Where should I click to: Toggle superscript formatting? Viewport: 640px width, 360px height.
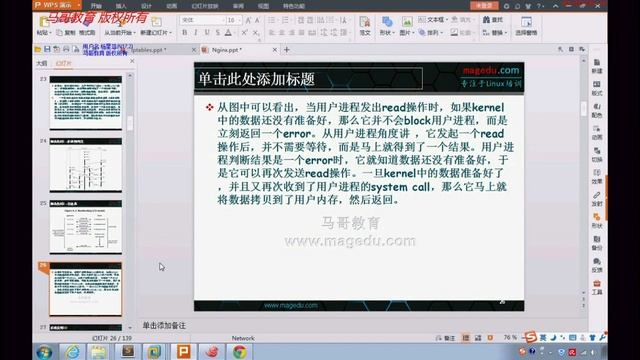[x=244, y=32]
